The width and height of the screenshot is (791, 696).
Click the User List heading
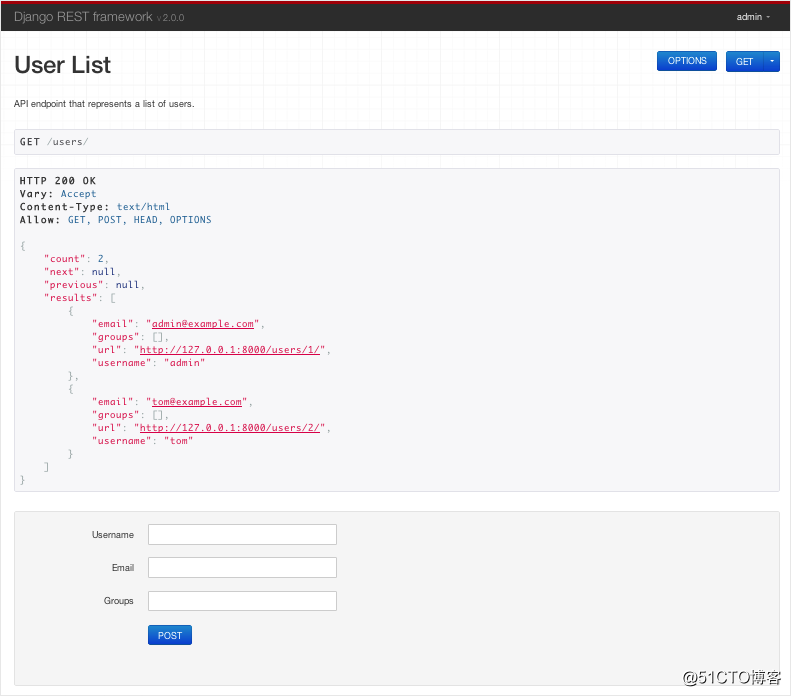click(63, 65)
